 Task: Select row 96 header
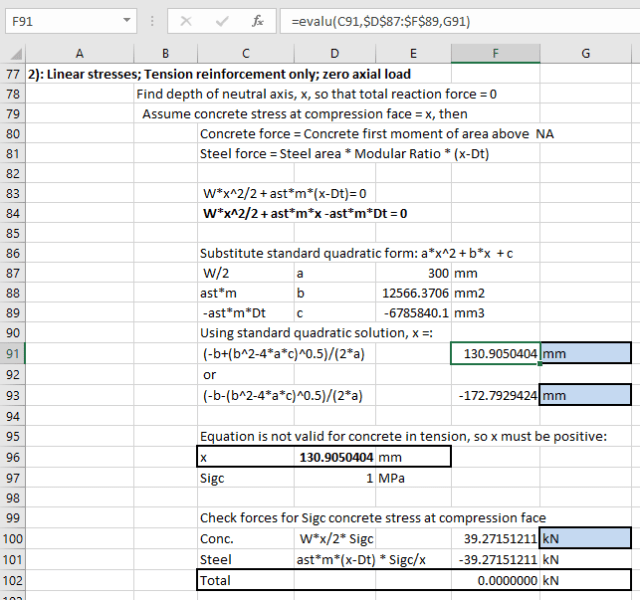(x=12, y=456)
